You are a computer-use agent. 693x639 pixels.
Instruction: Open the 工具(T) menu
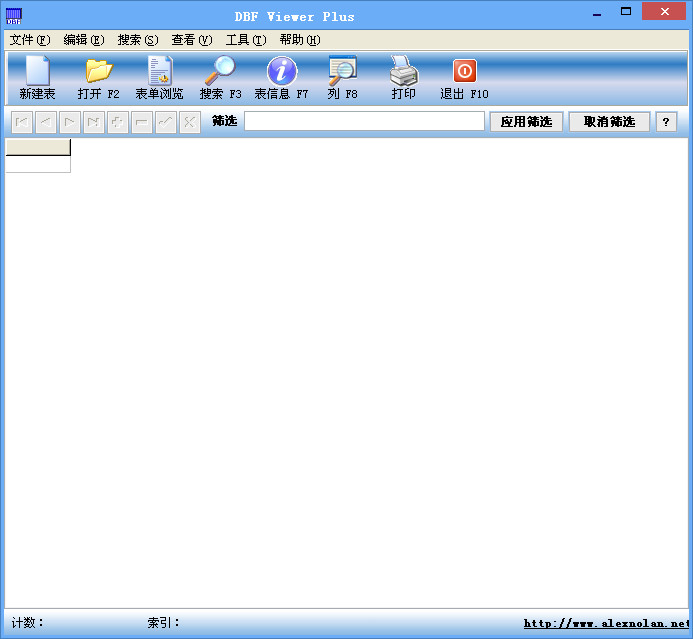pyautogui.click(x=246, y=40)
